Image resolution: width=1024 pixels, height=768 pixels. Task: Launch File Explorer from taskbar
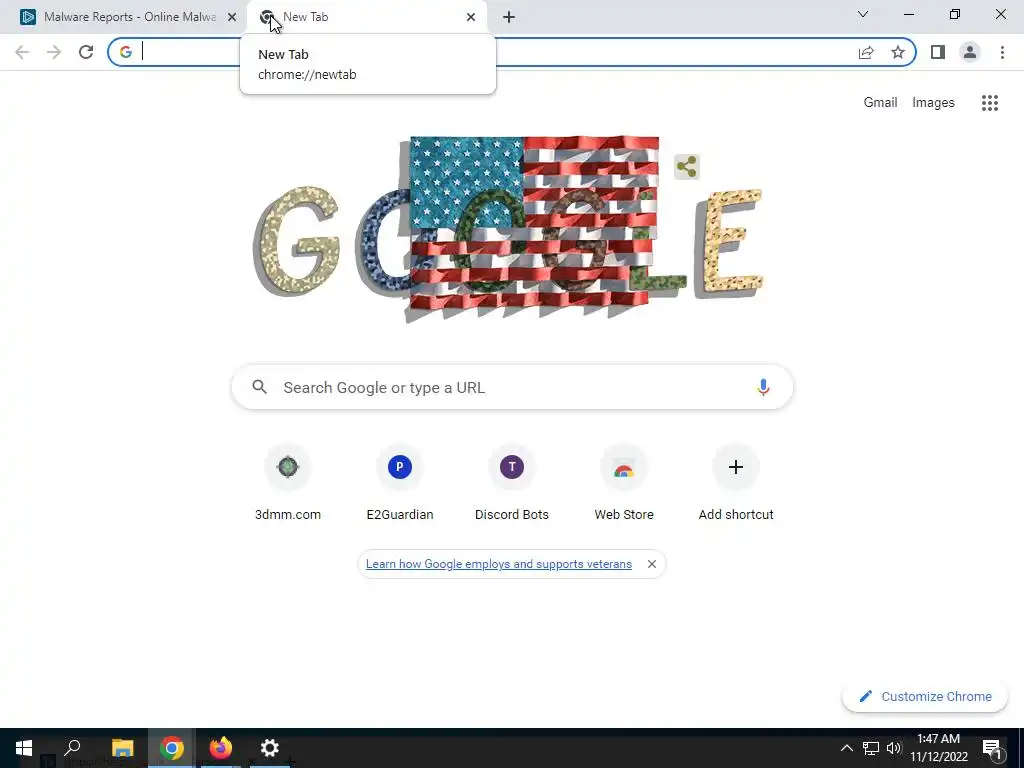pyautogui.click(x=122, y=748)
